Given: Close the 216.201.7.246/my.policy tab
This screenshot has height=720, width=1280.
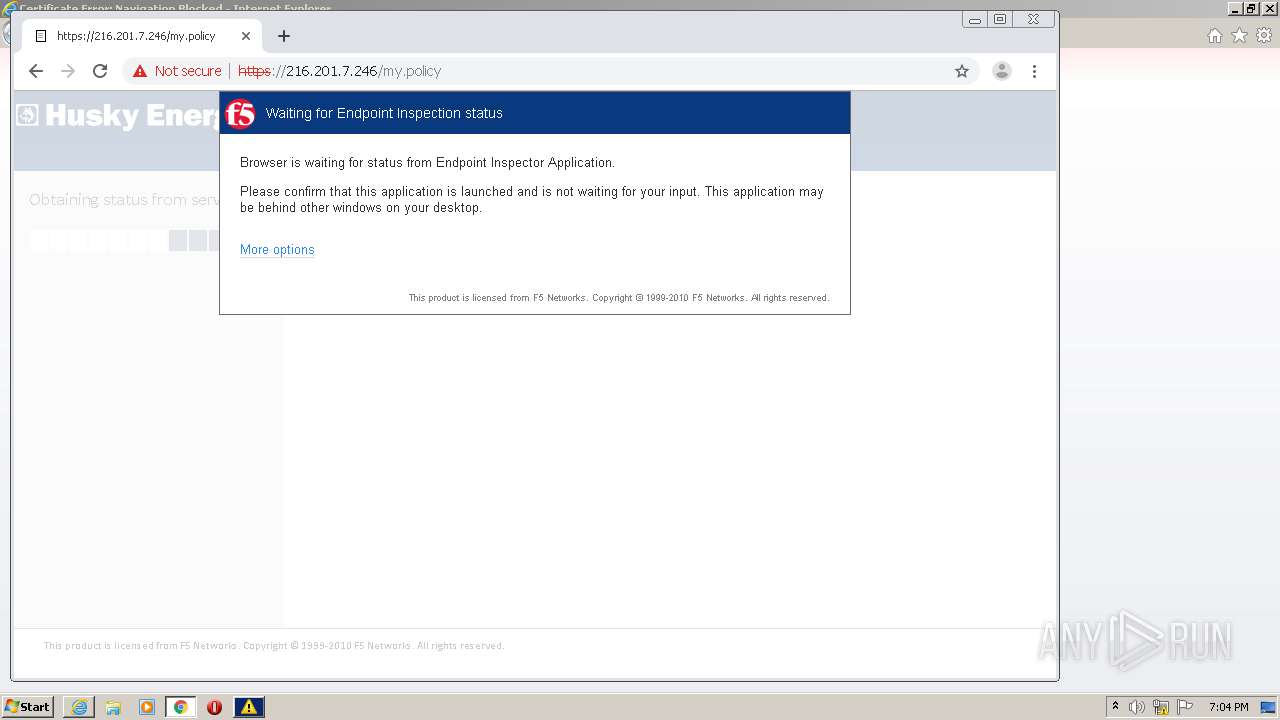Looking at the screenshot, I should (246, 36).
